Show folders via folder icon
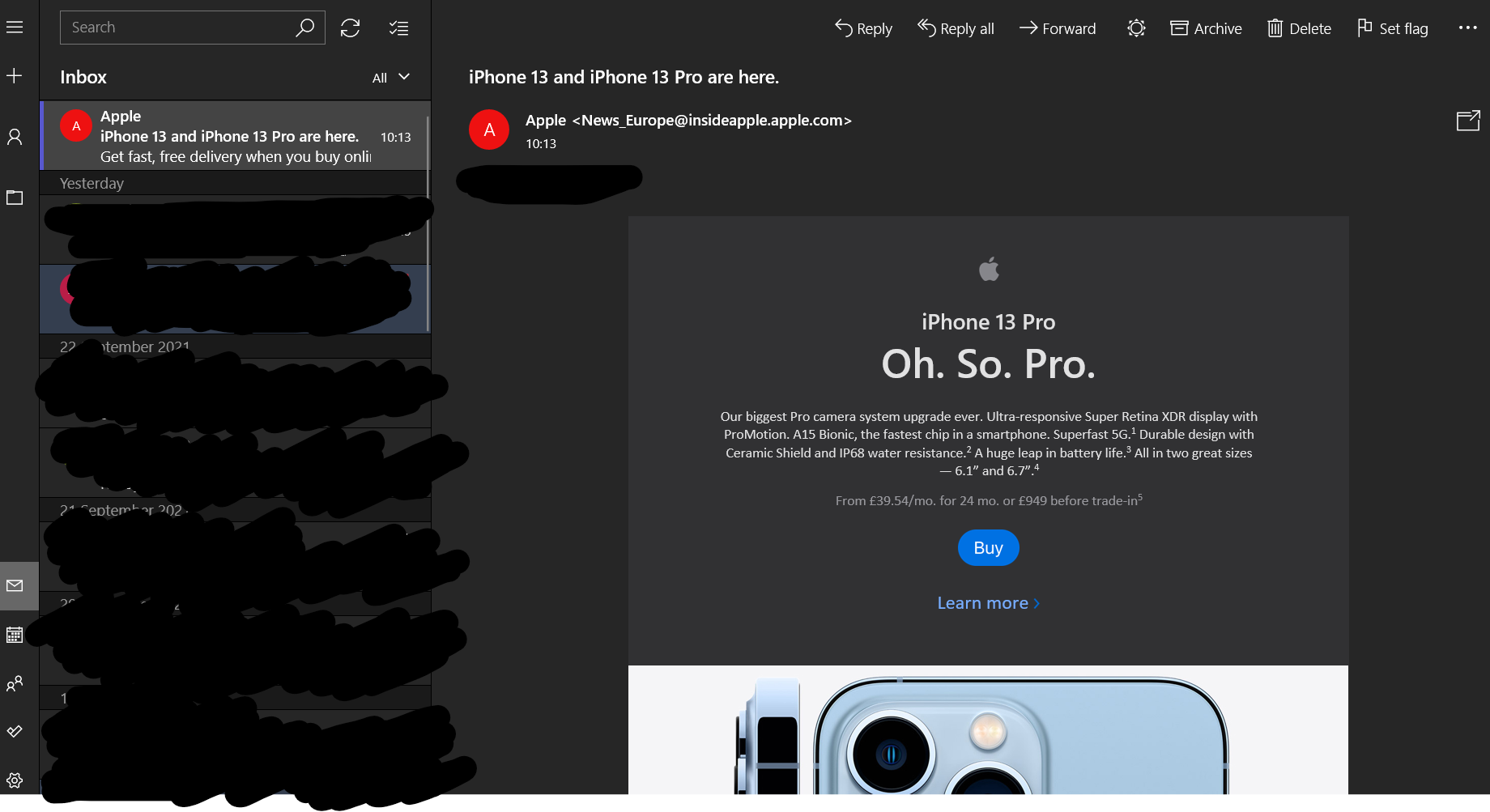The height and width of the screenshot is (812, 1490). [15, 198]
